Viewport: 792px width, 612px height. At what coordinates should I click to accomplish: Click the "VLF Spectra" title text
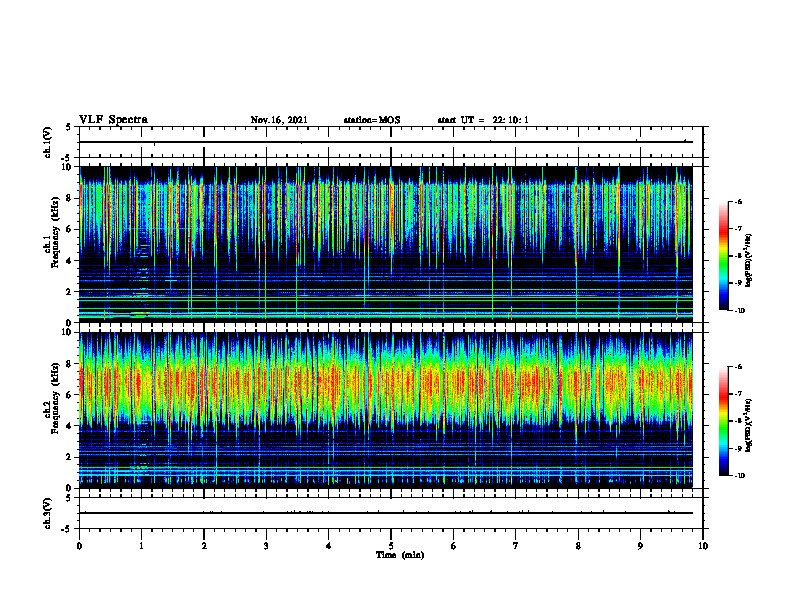(113, 120)
